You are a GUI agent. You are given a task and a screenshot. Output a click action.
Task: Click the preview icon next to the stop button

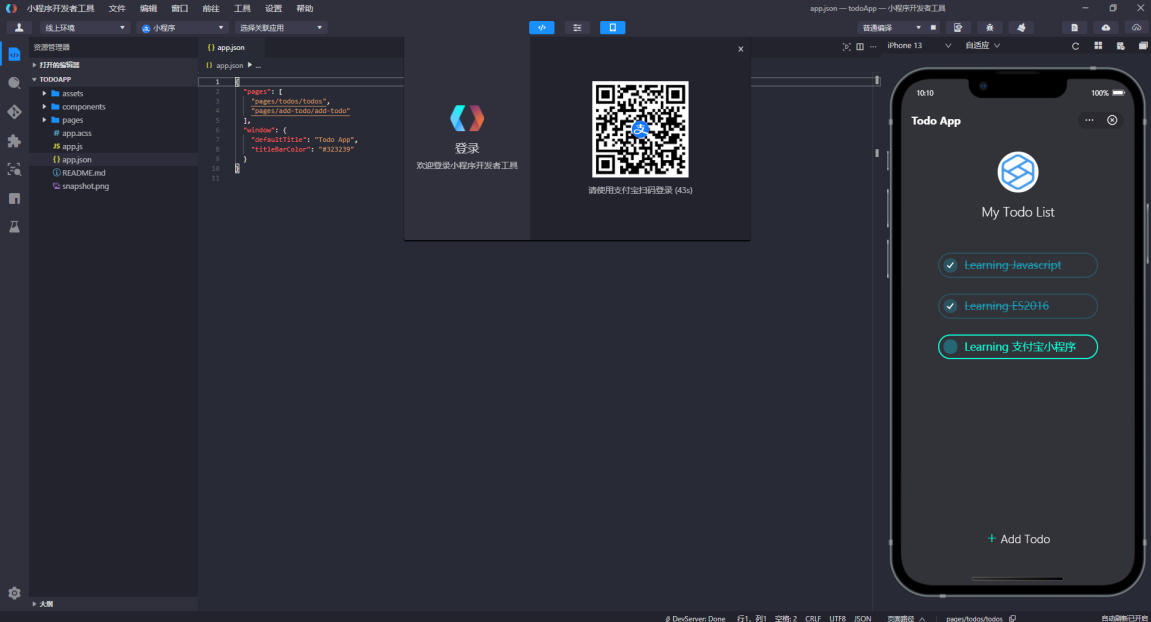click(958, 28)
